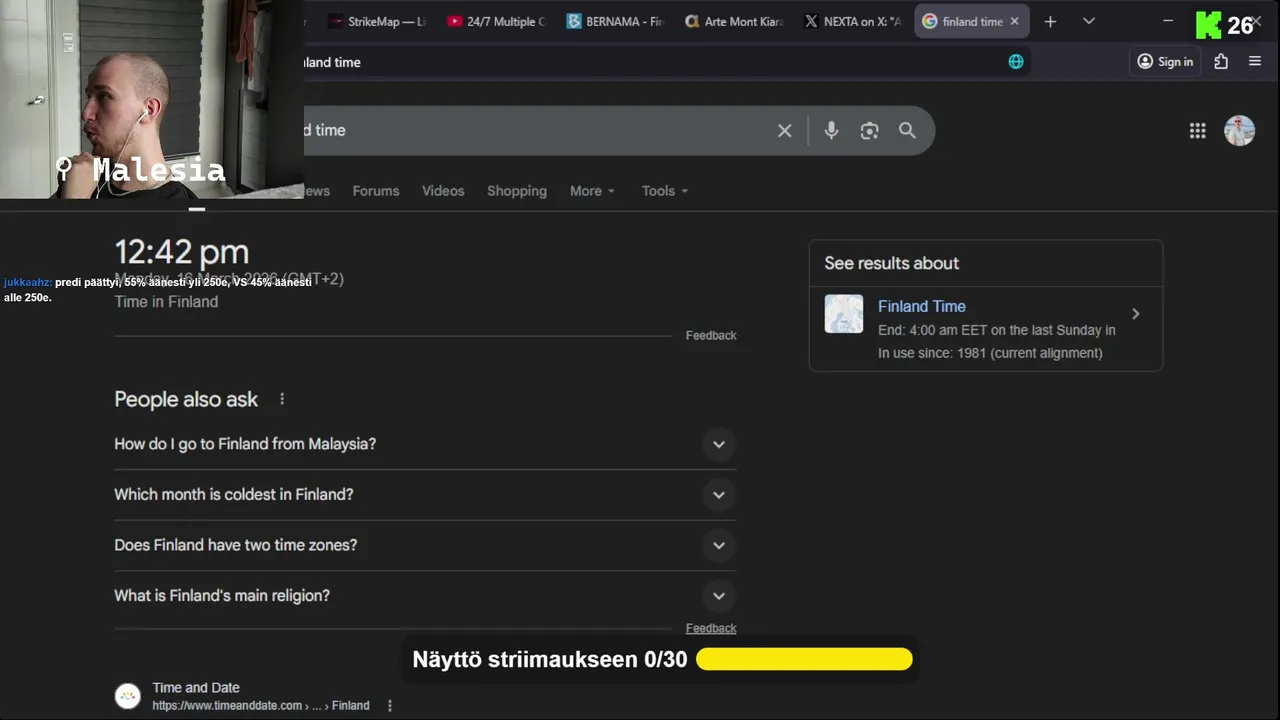The width and height of the screenshot is (1280, 720).
Task: Switch to the Arte Mont Kiara tab
Action: (x=734, y=21)
